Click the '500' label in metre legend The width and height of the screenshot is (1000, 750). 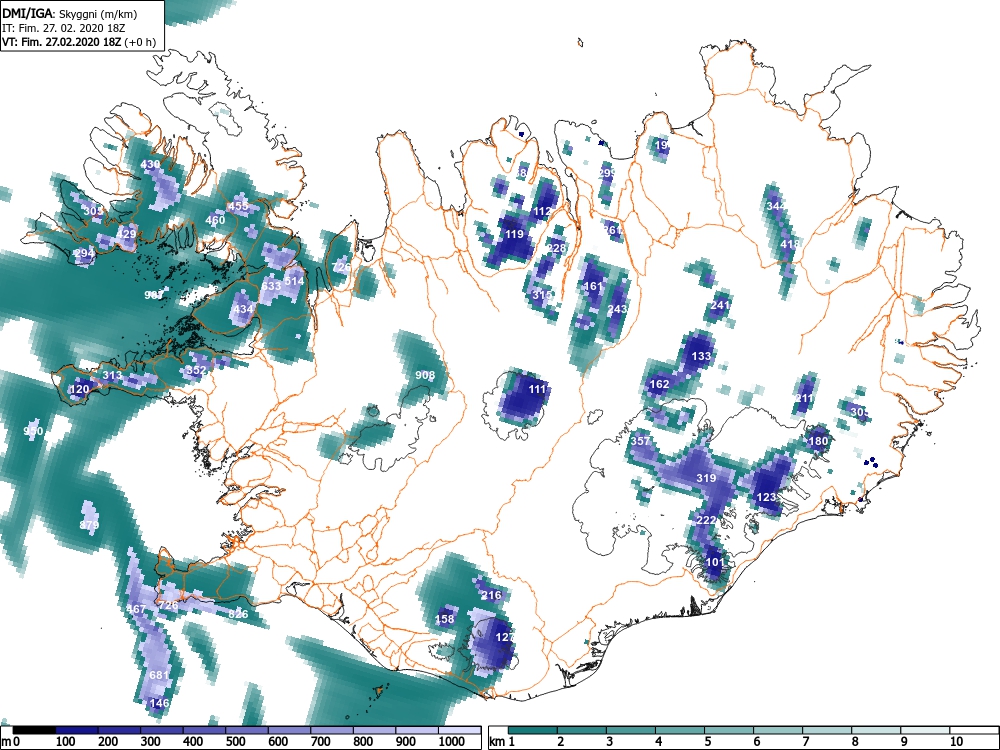tap(235, 742)
